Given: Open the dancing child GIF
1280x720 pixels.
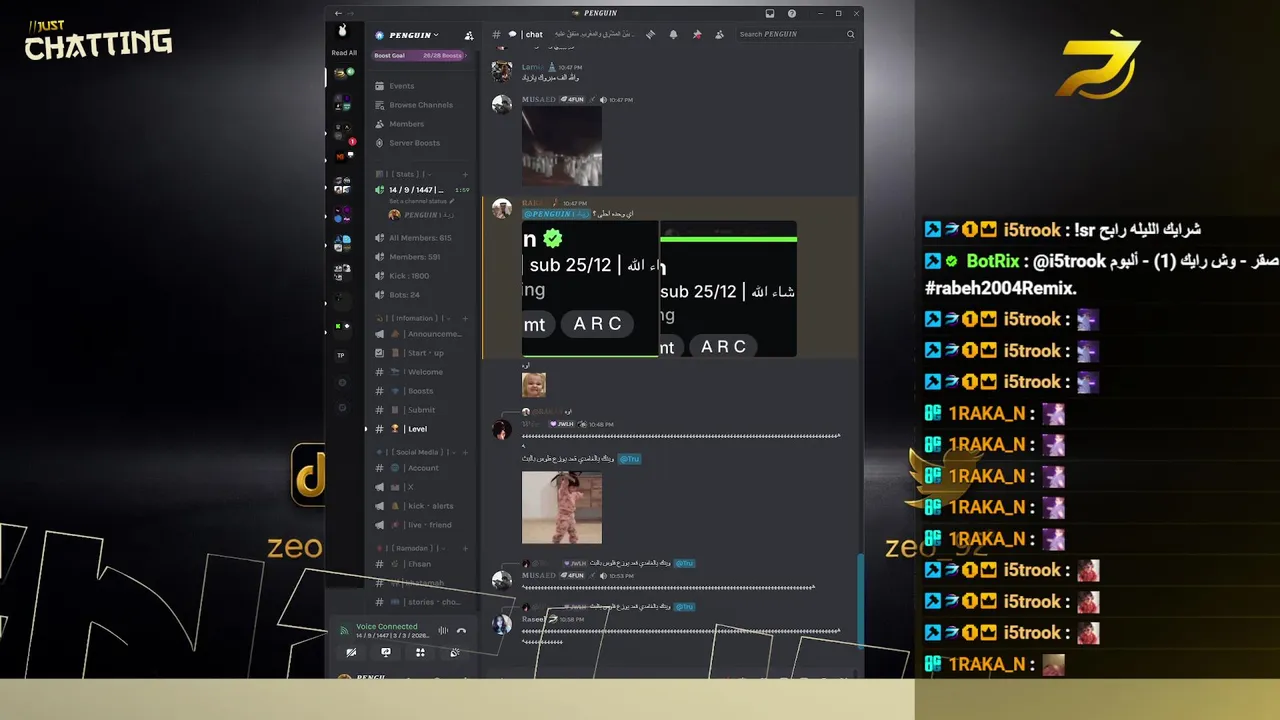Looking at the screenshot, I should pyautogui.click(x=562, y=508).
